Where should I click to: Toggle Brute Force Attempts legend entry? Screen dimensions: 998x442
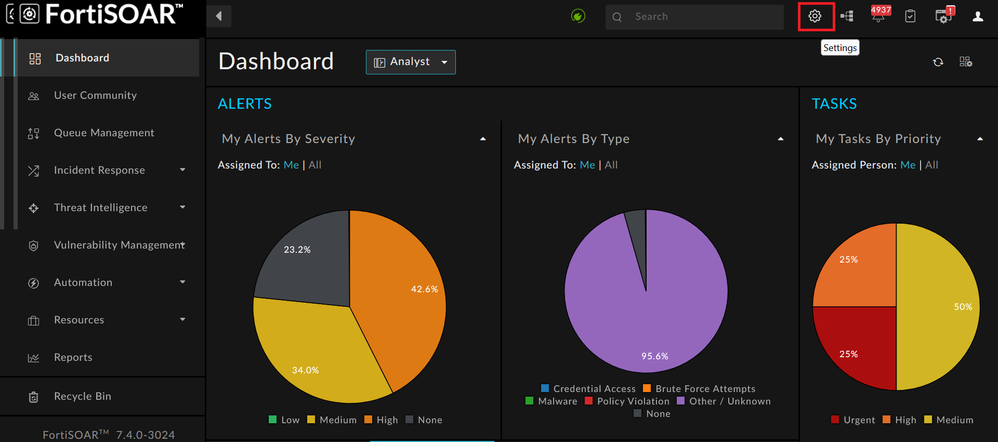[x=699, y=389]
